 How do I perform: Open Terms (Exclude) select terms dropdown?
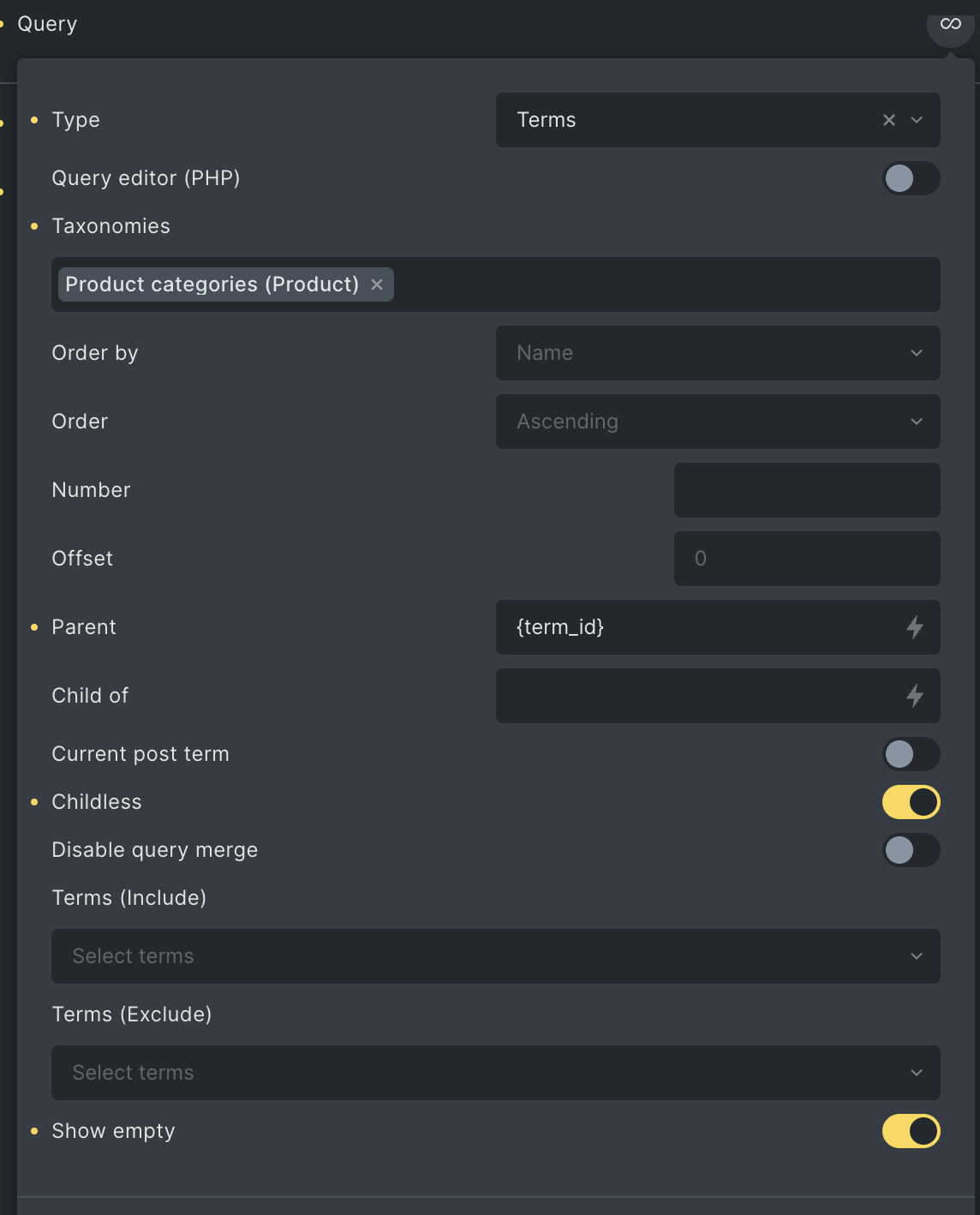pos(496,1073)
